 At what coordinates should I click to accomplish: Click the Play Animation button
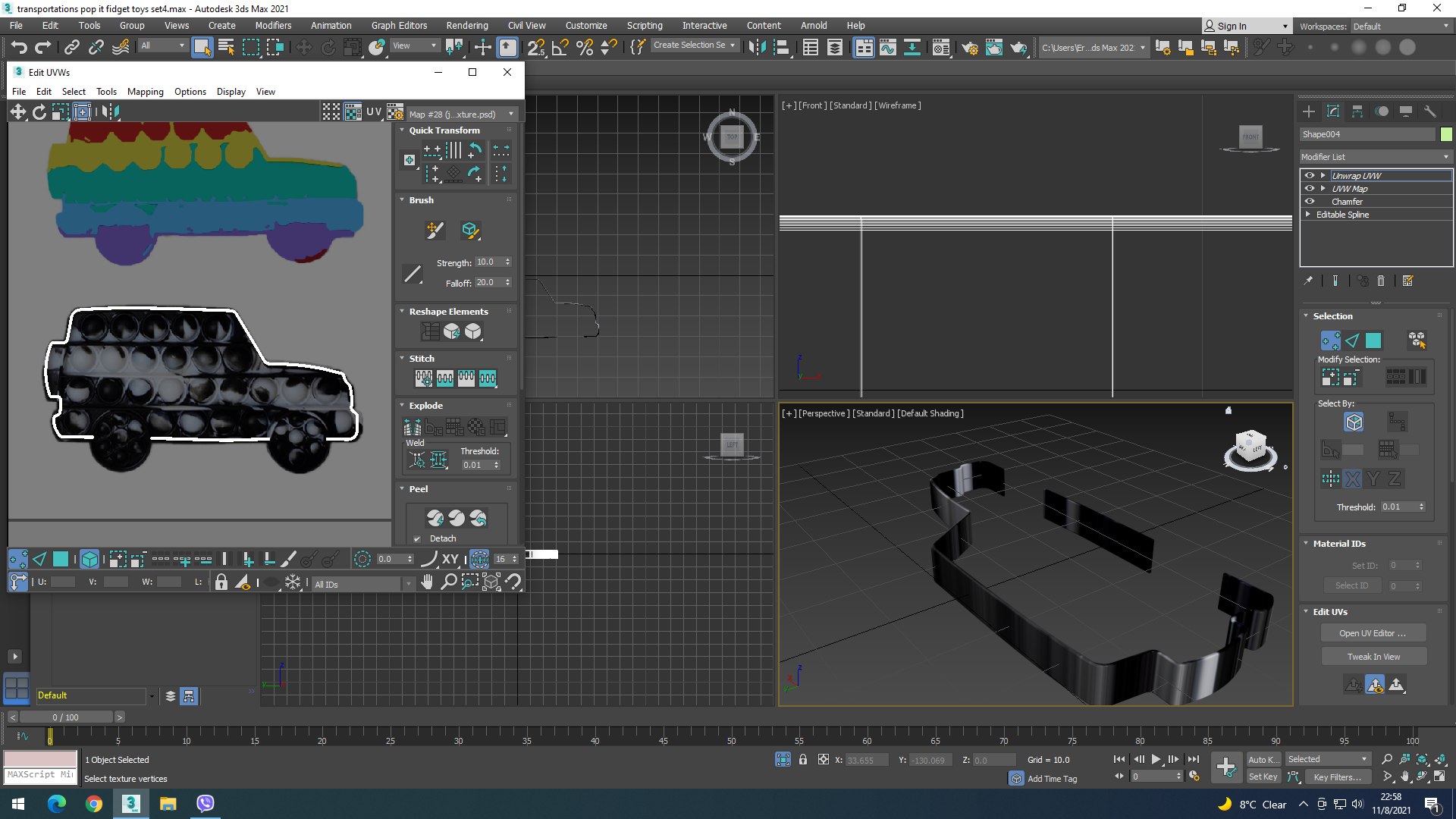click(1156, 758)
